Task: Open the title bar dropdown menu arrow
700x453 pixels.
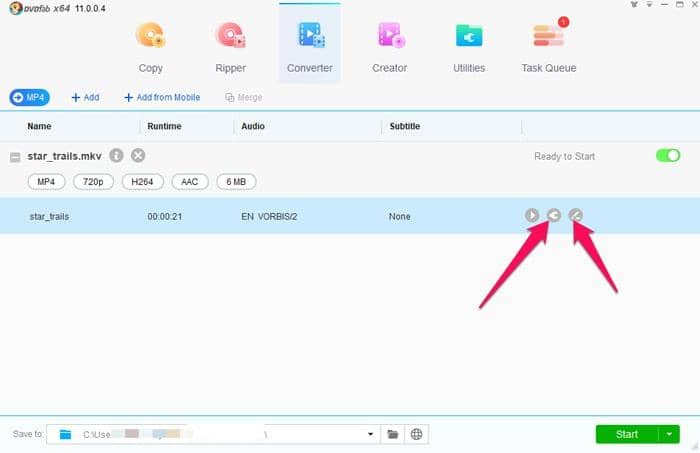Action: [649, 4]
